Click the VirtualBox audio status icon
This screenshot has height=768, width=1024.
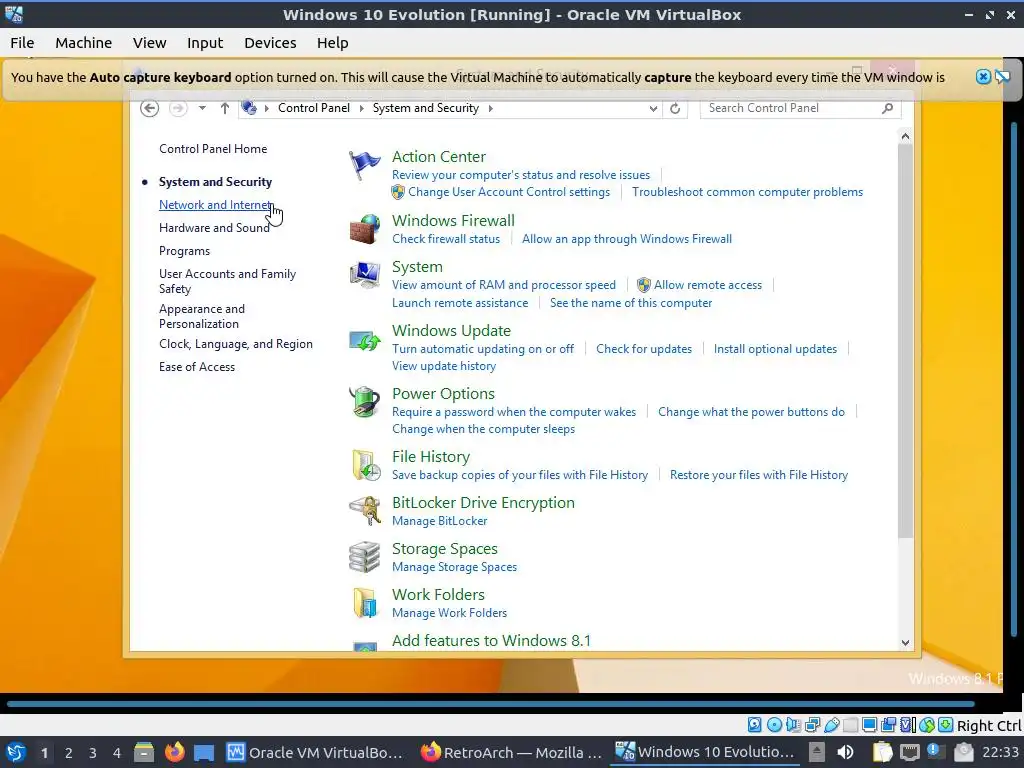coord(793,724)
